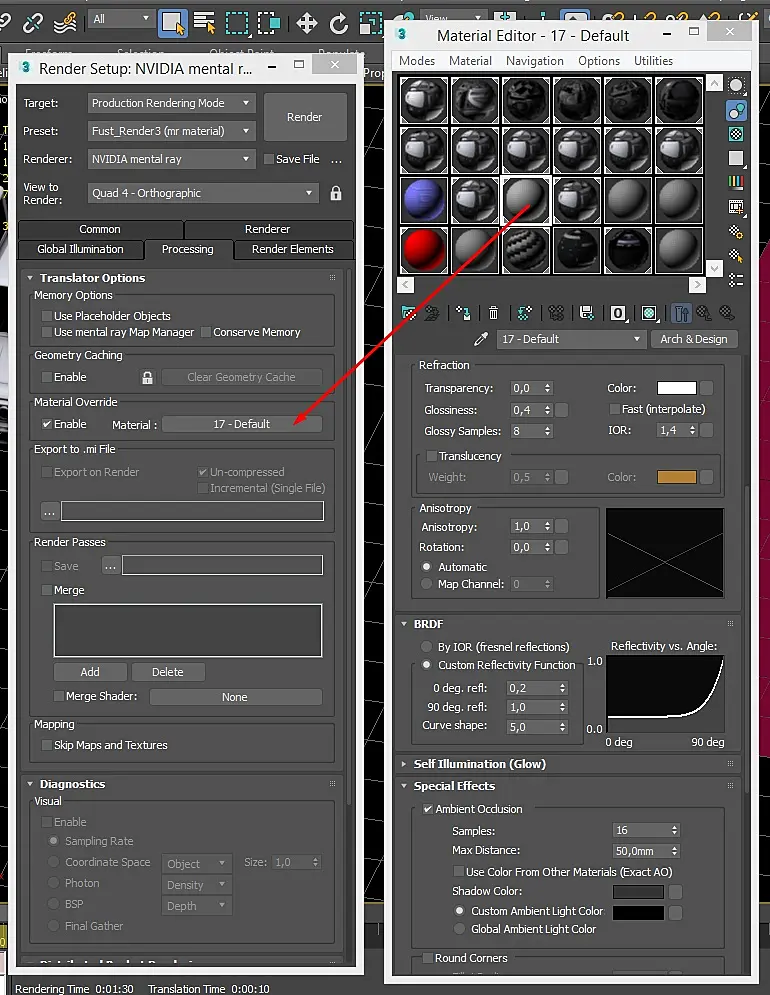Open Modes menu in Material Editor
Image resolution: width=770 pixels, height=995 pixels.
coord(417,61)
